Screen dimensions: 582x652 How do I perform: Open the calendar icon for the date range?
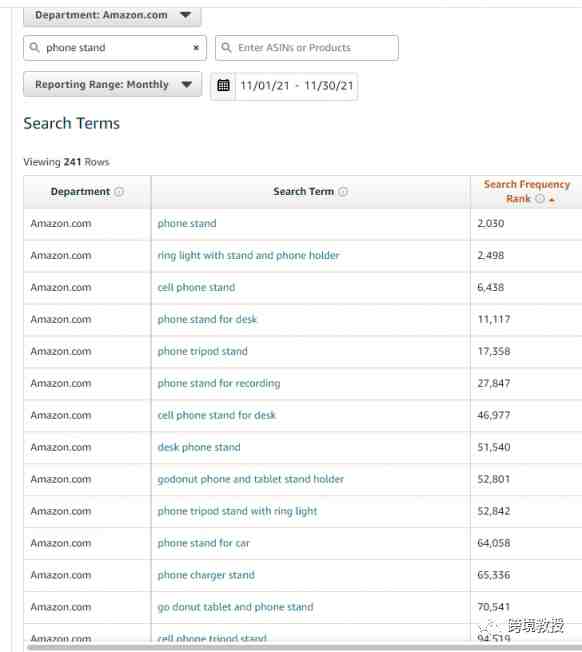[223, 85]
